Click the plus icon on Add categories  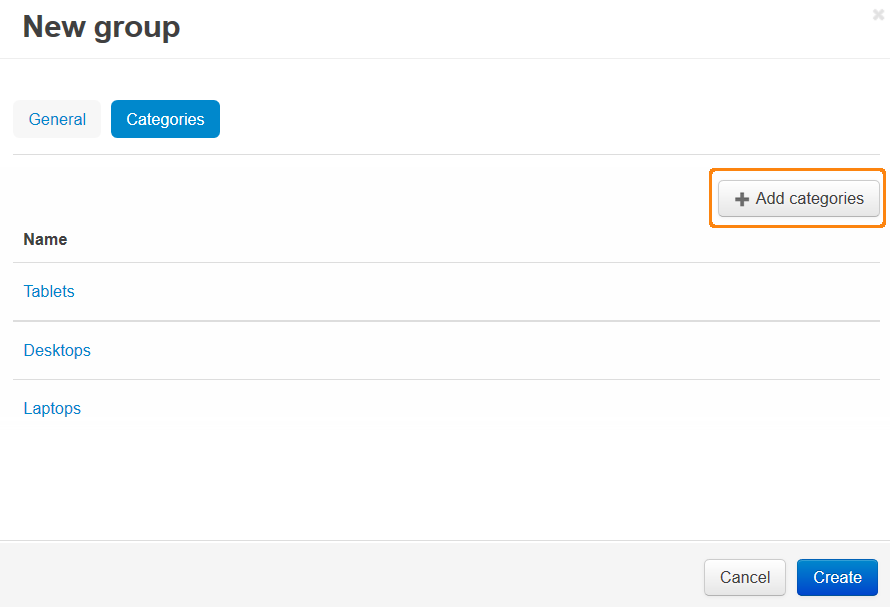[x=741, y=199]
